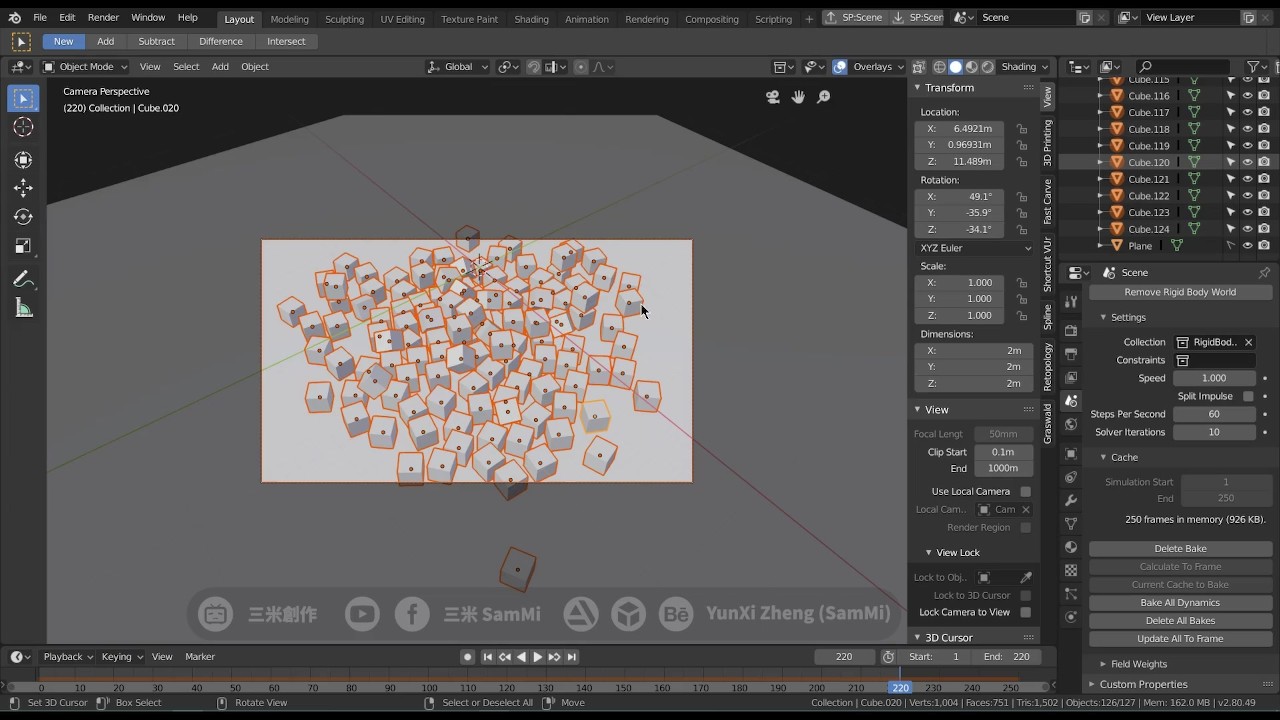Viewport: 1280px width, 720px height.
Task: Open the XYZ Euler rotation mode dropdown
Action: coord(975,248)
